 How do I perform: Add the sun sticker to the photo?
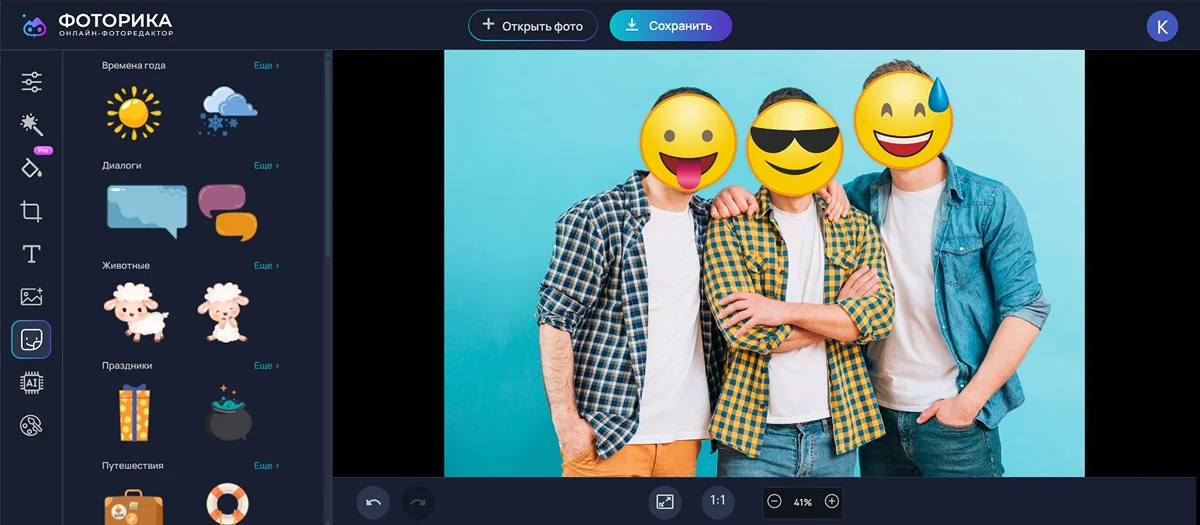[x=134, y=111]
